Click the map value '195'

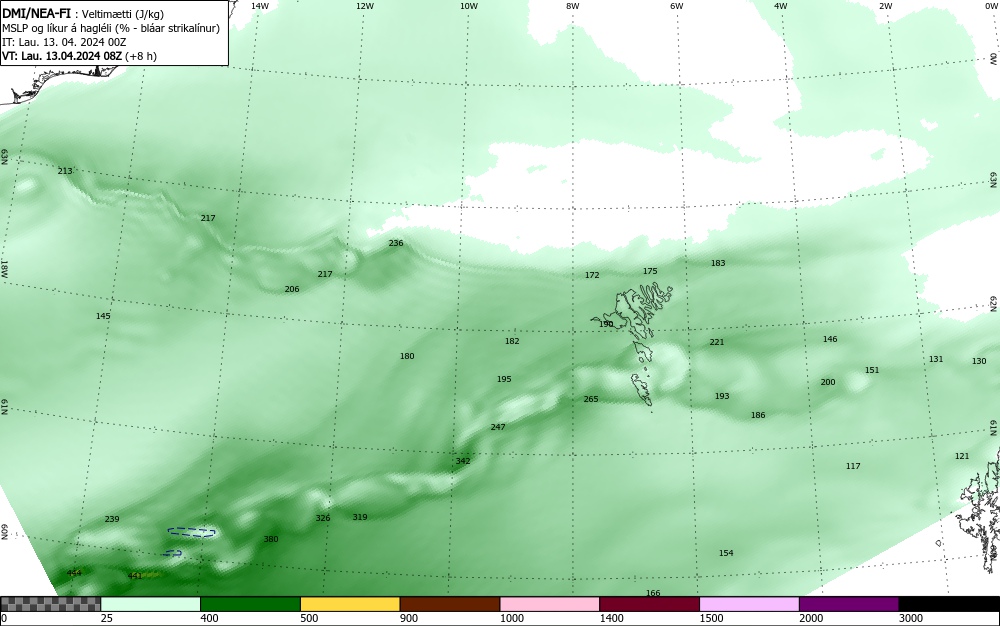504,379
